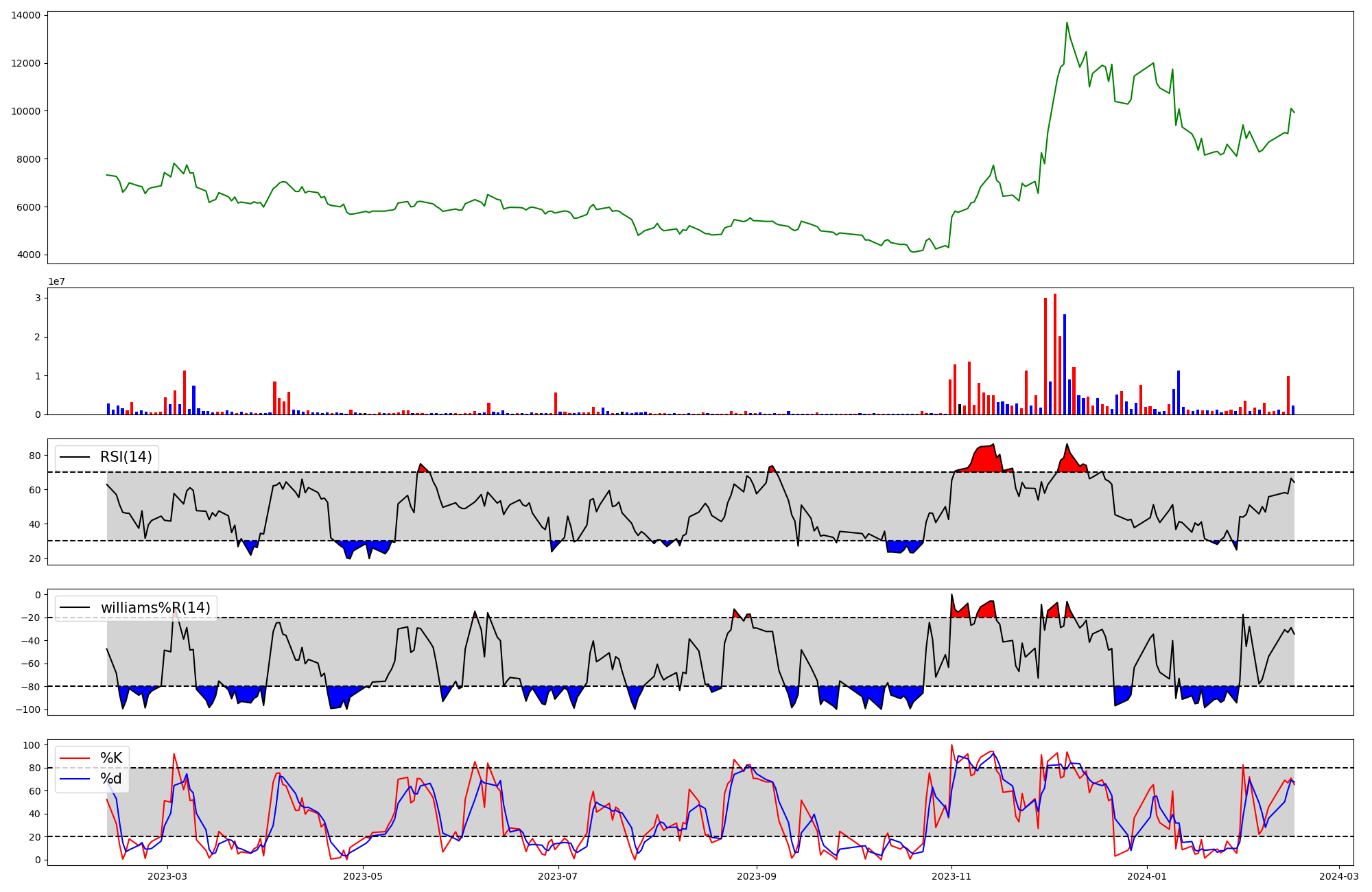
Task: Click the red line swatch beside %K
Action: point(75,758)
